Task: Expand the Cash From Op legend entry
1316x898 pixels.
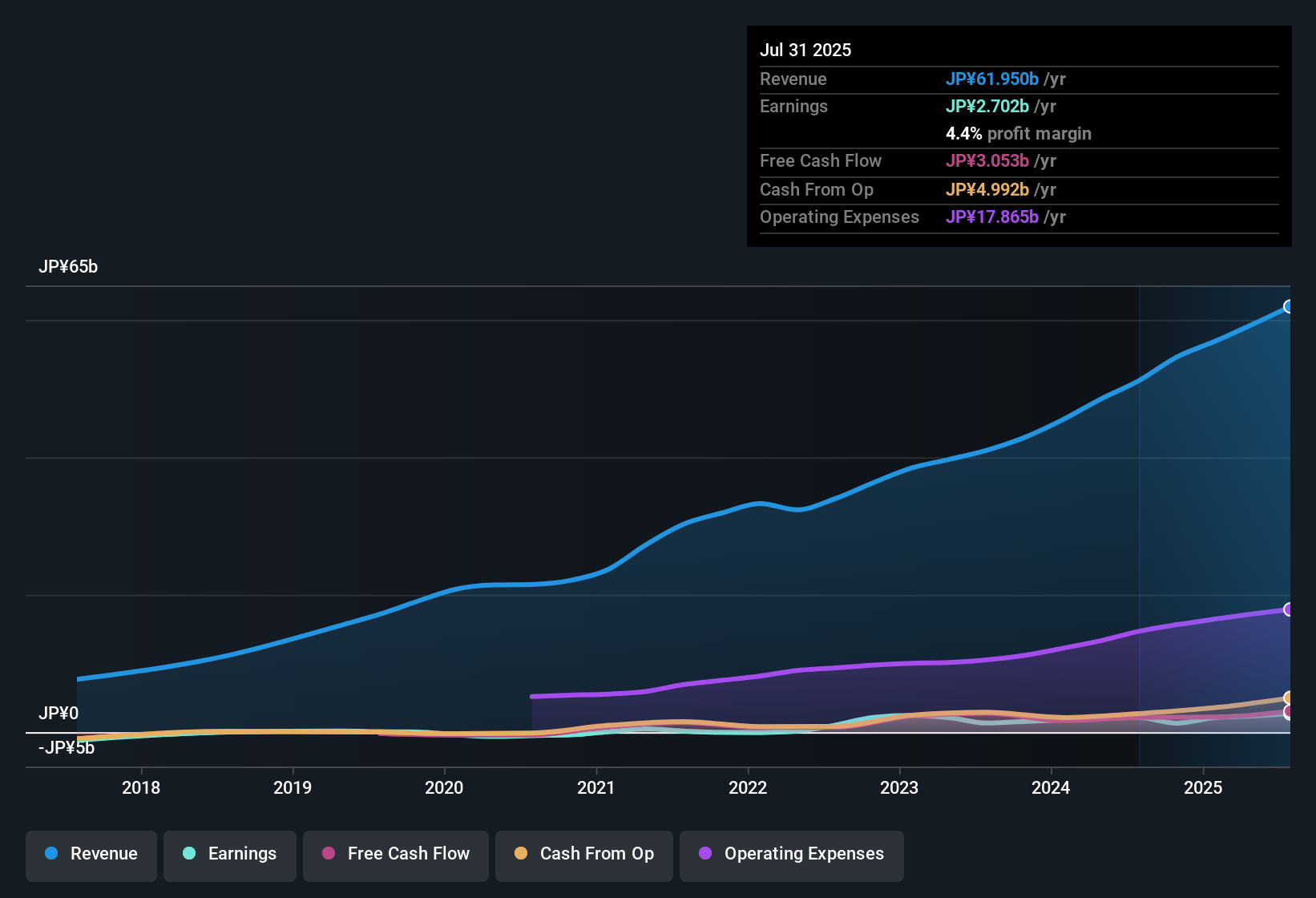Action: [x=583, y=854]
